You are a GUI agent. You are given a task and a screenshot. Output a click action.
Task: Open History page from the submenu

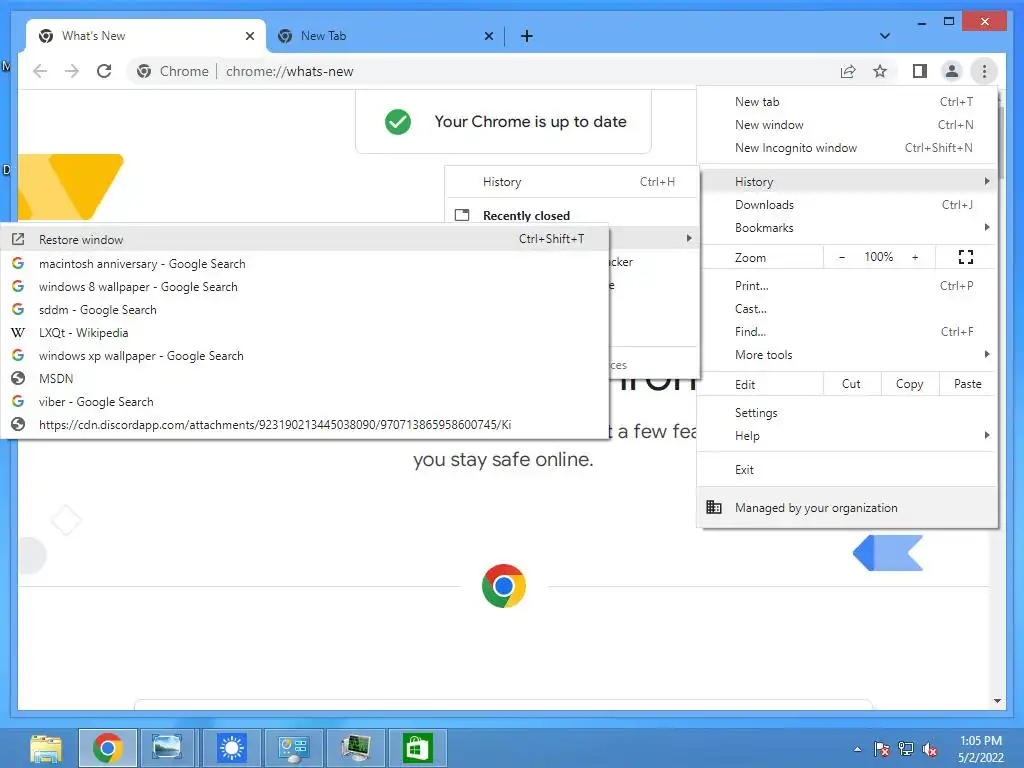coord(572,182)
